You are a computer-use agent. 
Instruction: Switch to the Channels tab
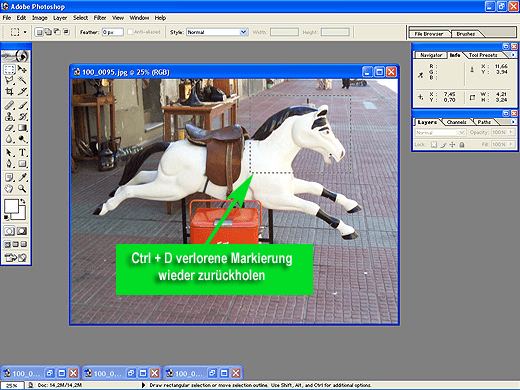point(456,122)
